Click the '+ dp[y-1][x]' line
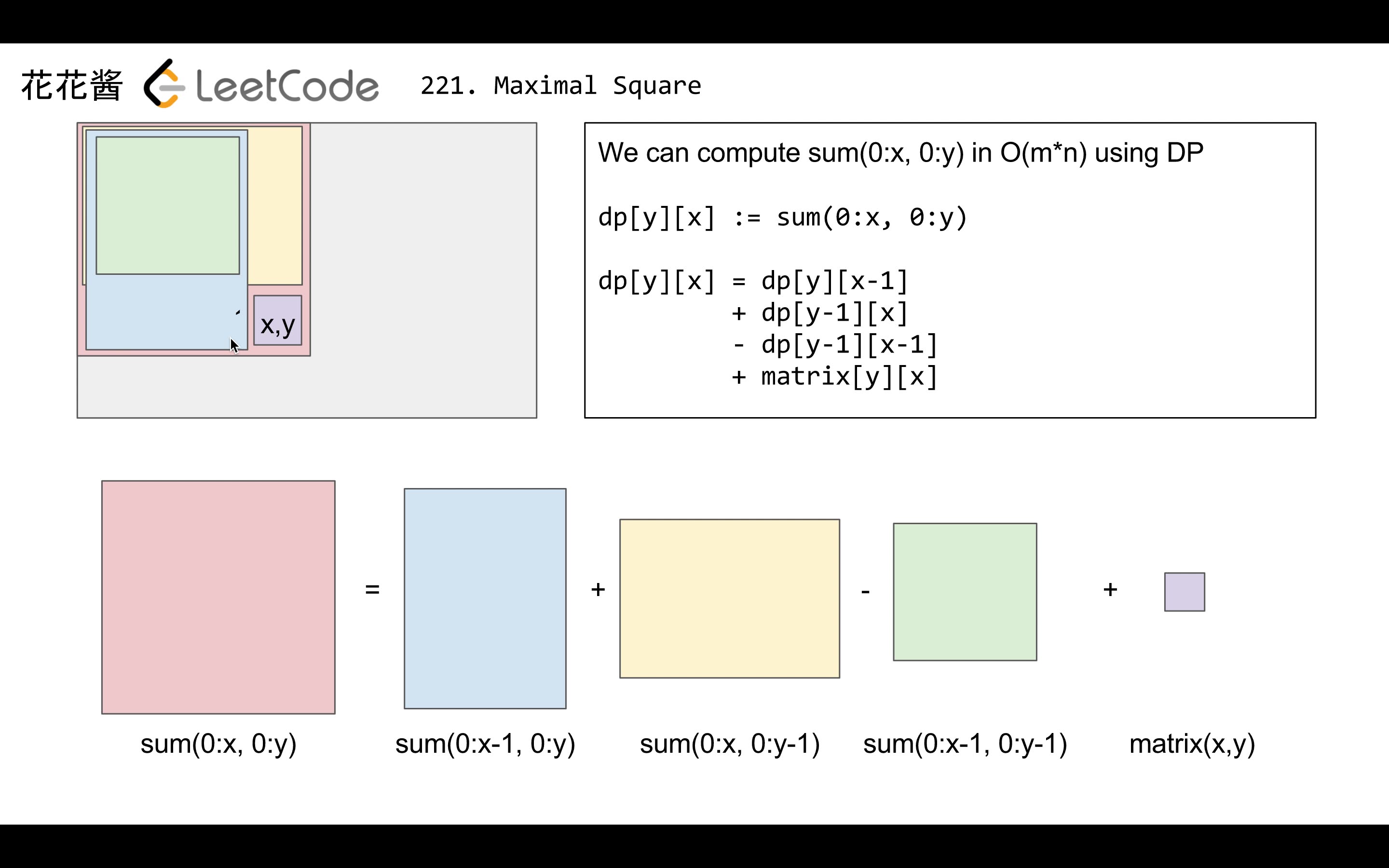 click(819, 313)
